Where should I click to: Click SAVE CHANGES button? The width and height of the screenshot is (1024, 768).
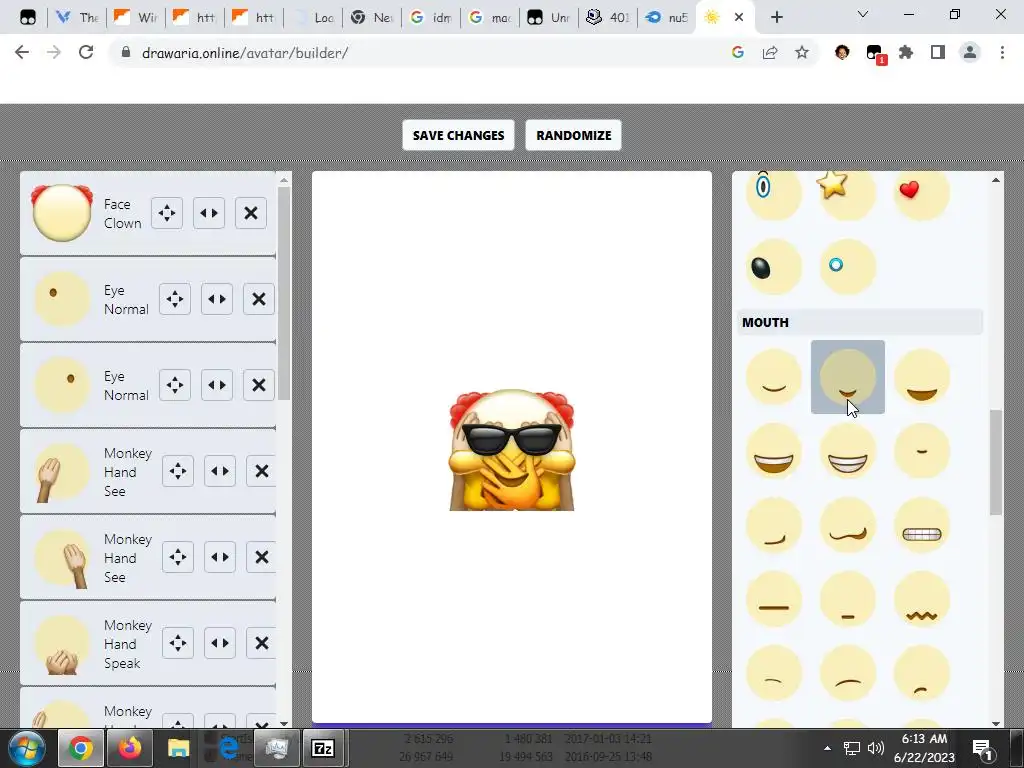coord(458,135)
